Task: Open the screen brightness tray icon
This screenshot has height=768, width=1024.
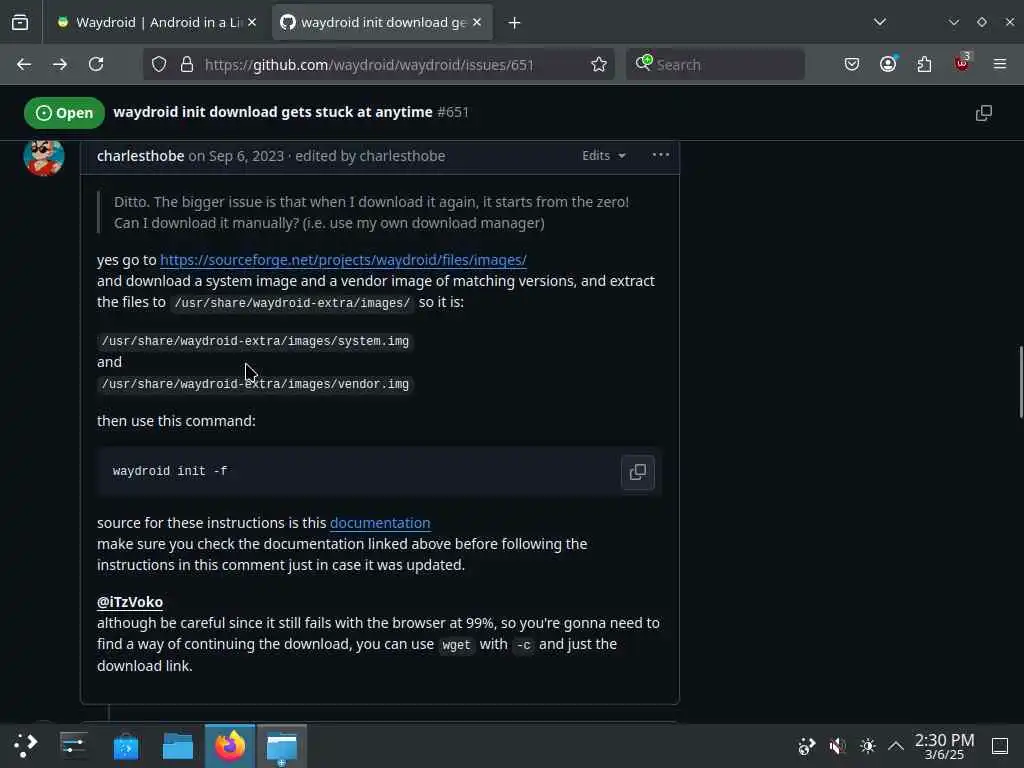Action: click(x=868, y=746)
